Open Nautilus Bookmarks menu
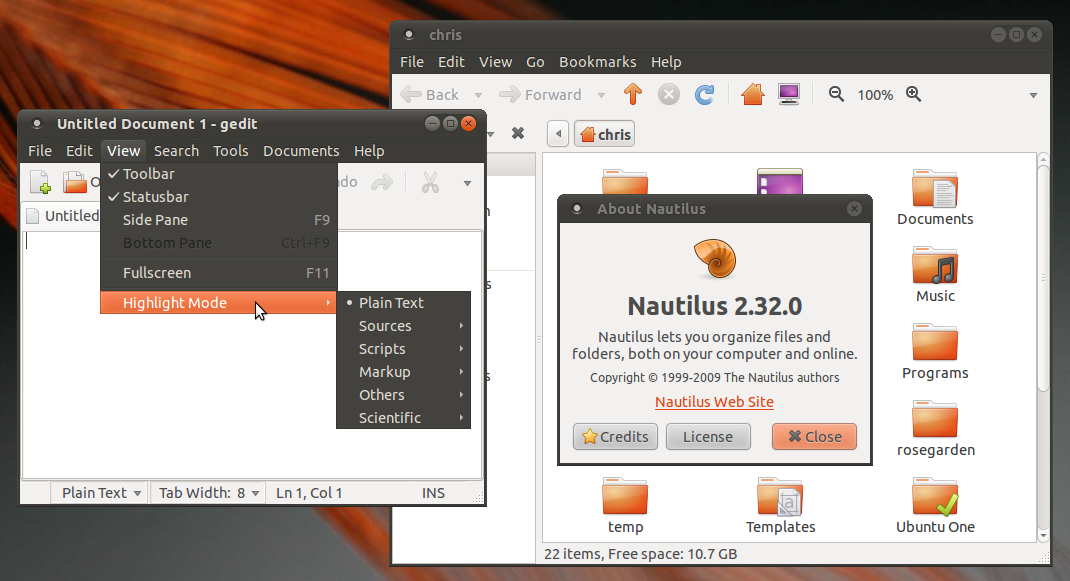1070x581 pixels. (597, 62)
